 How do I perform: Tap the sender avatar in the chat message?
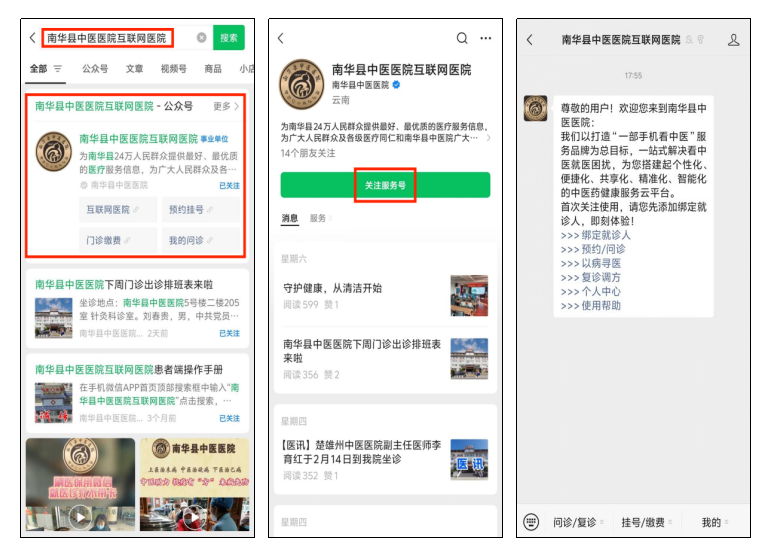click(535, 108)
